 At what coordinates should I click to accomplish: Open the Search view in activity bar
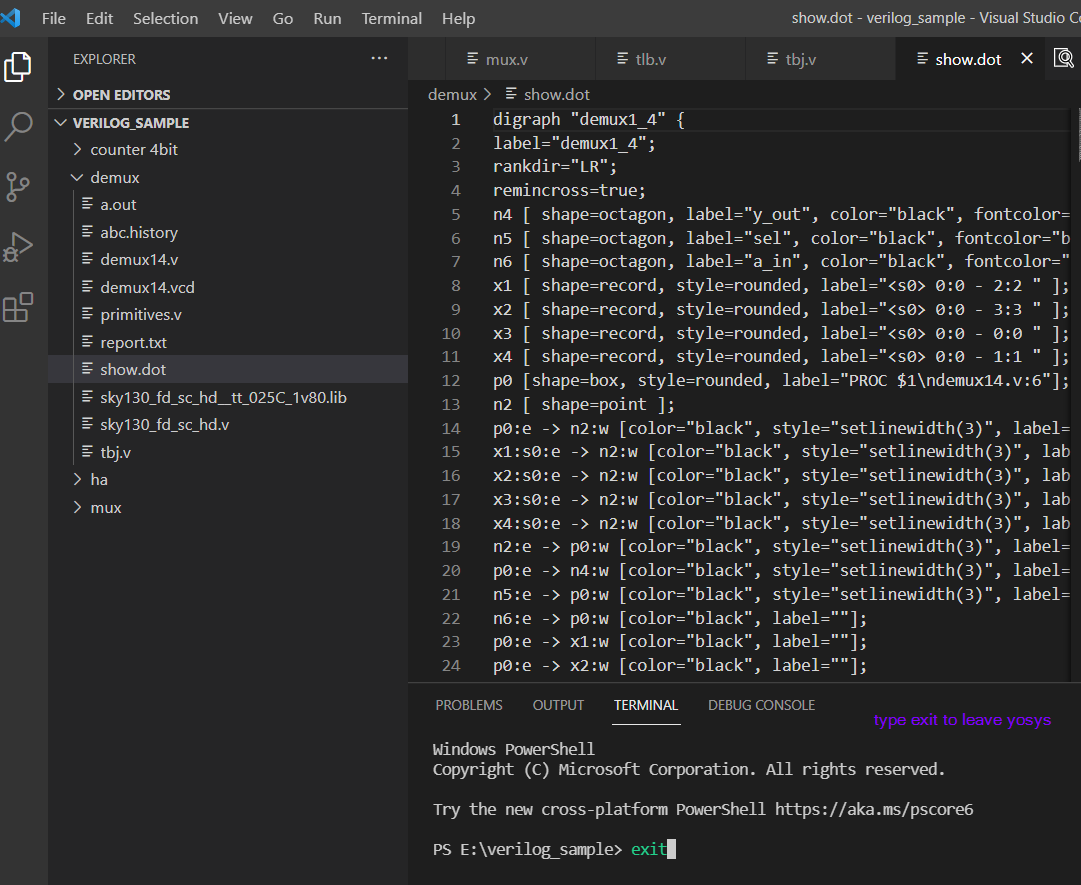(18, 127)
